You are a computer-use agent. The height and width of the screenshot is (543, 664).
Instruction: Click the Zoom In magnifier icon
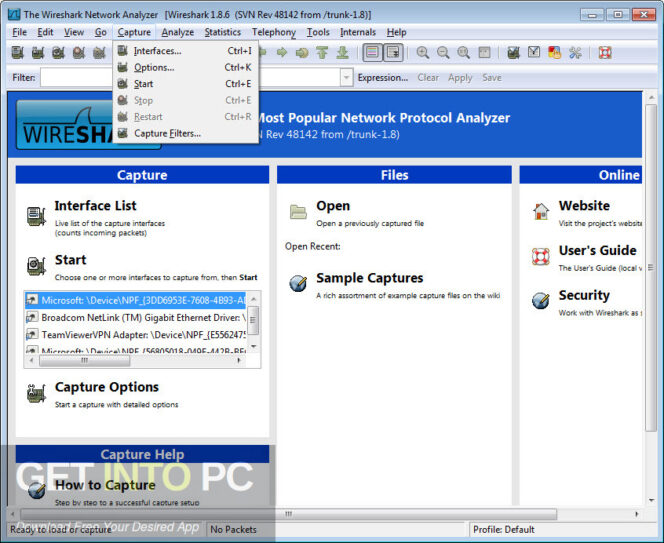click(422, 53)
